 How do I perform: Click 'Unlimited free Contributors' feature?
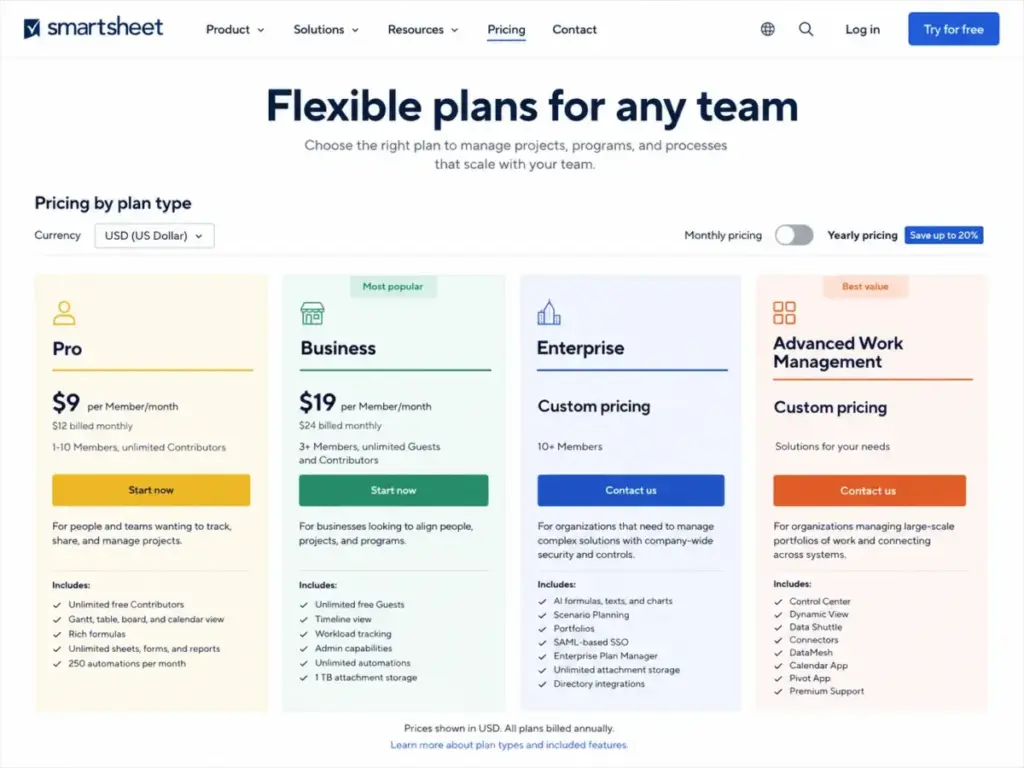126,605
